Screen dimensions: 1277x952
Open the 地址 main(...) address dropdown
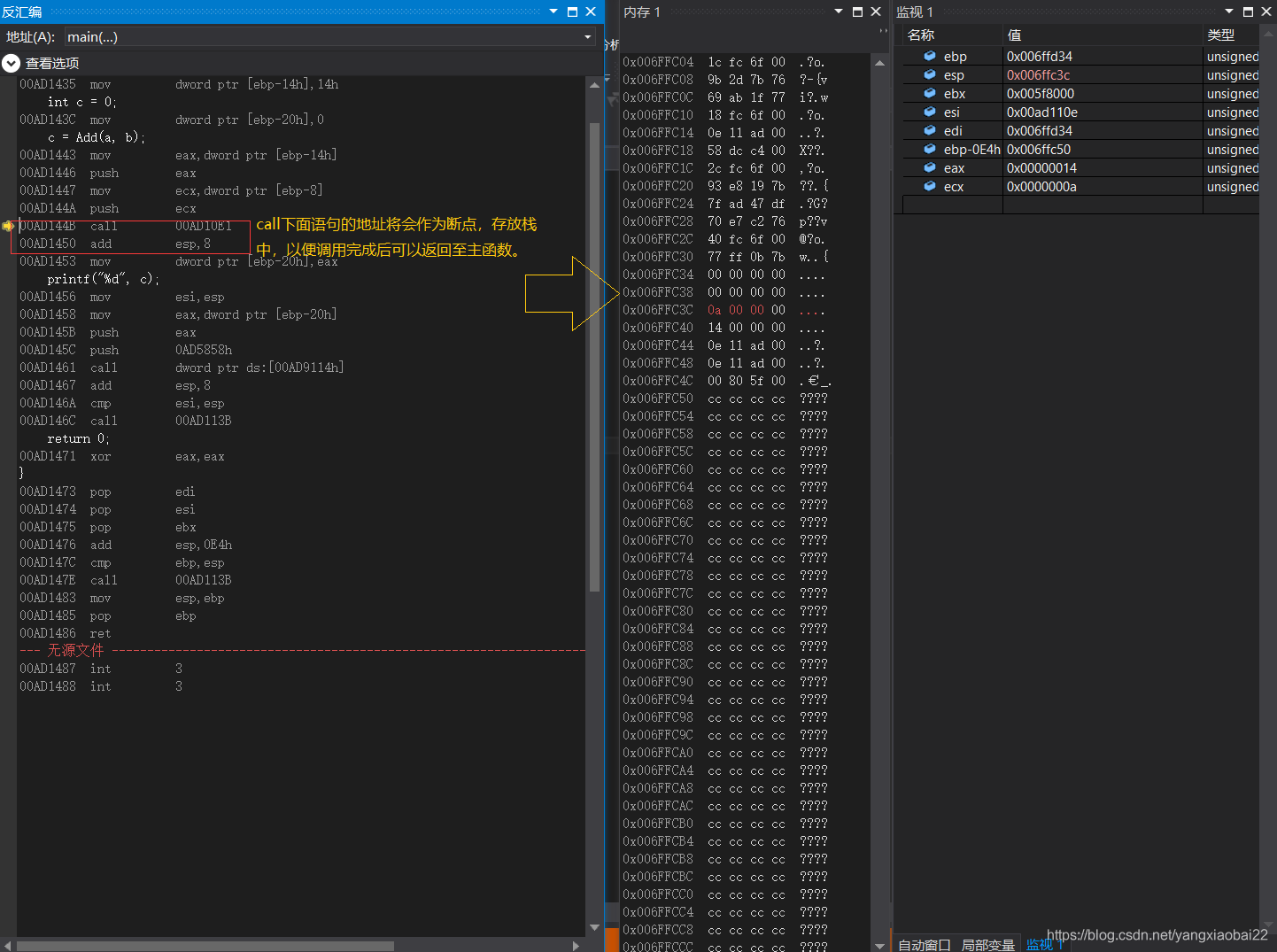pyautogui.click(x=588, y=37)
